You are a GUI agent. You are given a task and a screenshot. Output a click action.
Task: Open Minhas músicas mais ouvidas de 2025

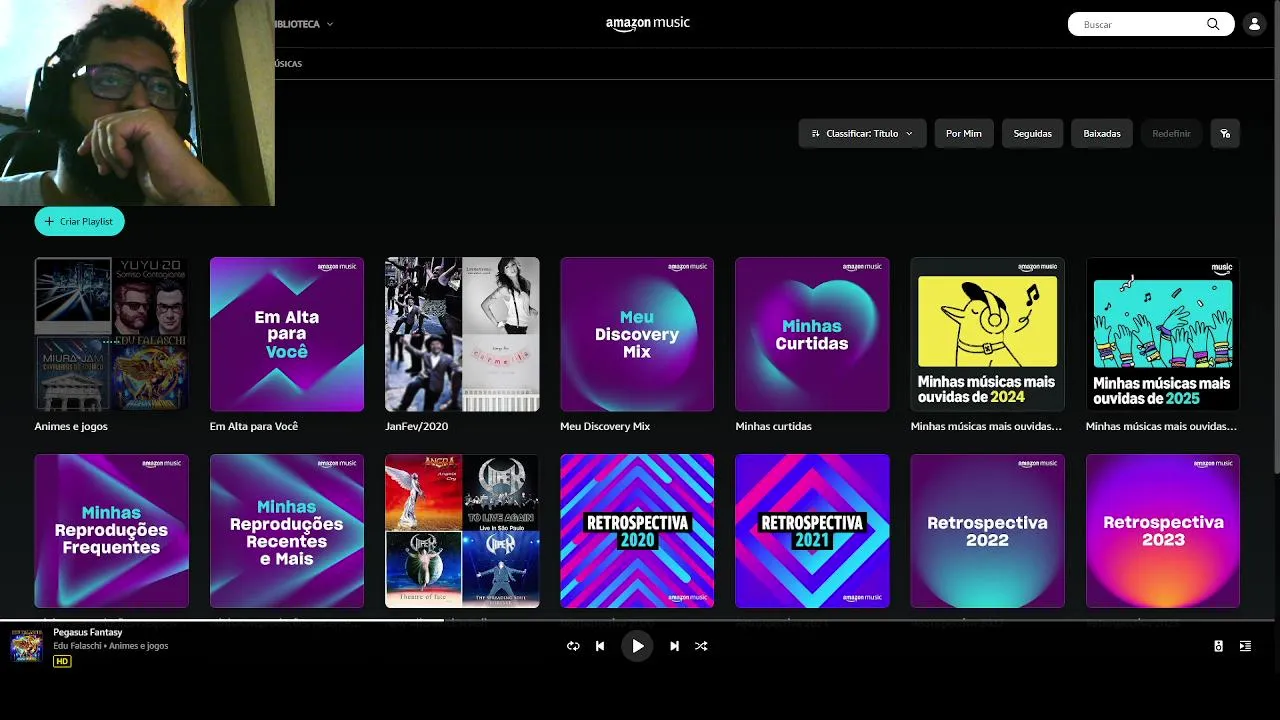[x=1163, y=334]
